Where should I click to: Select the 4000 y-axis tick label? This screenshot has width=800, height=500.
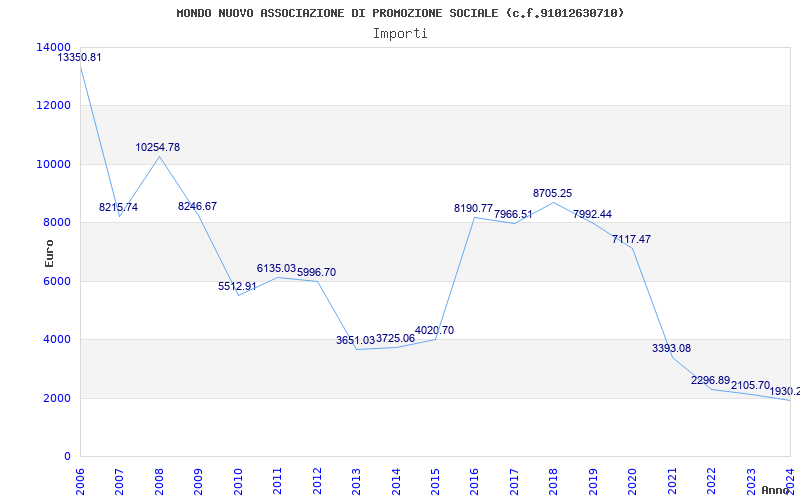coord(56,339)
